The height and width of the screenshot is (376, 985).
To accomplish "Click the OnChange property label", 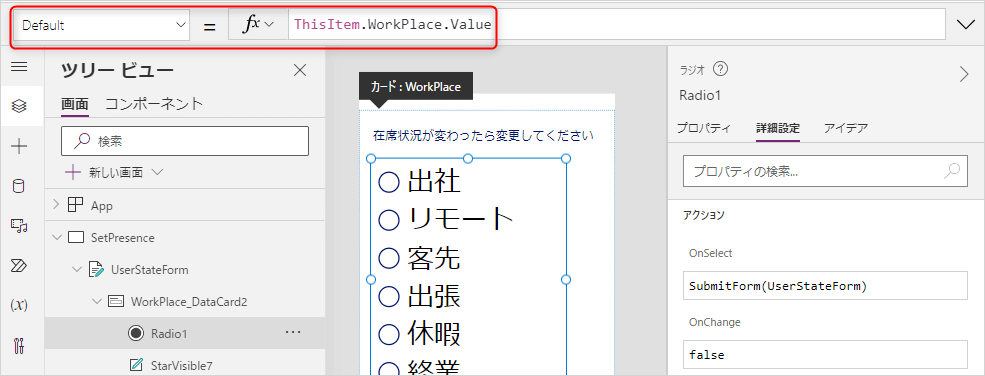I will pyautogui.click(x=714, y=323).
